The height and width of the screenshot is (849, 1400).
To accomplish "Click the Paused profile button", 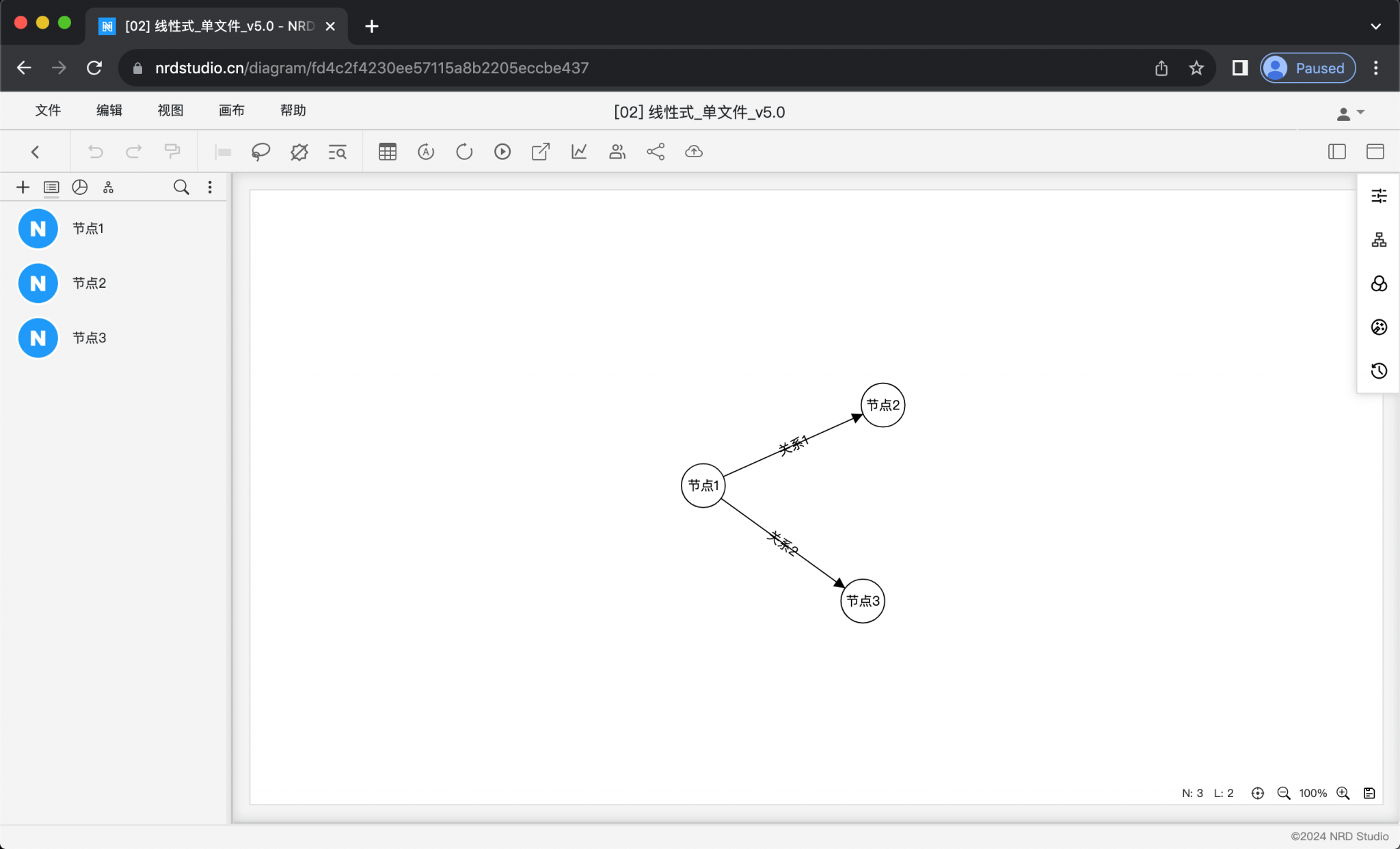I will tap(1308, 68).
